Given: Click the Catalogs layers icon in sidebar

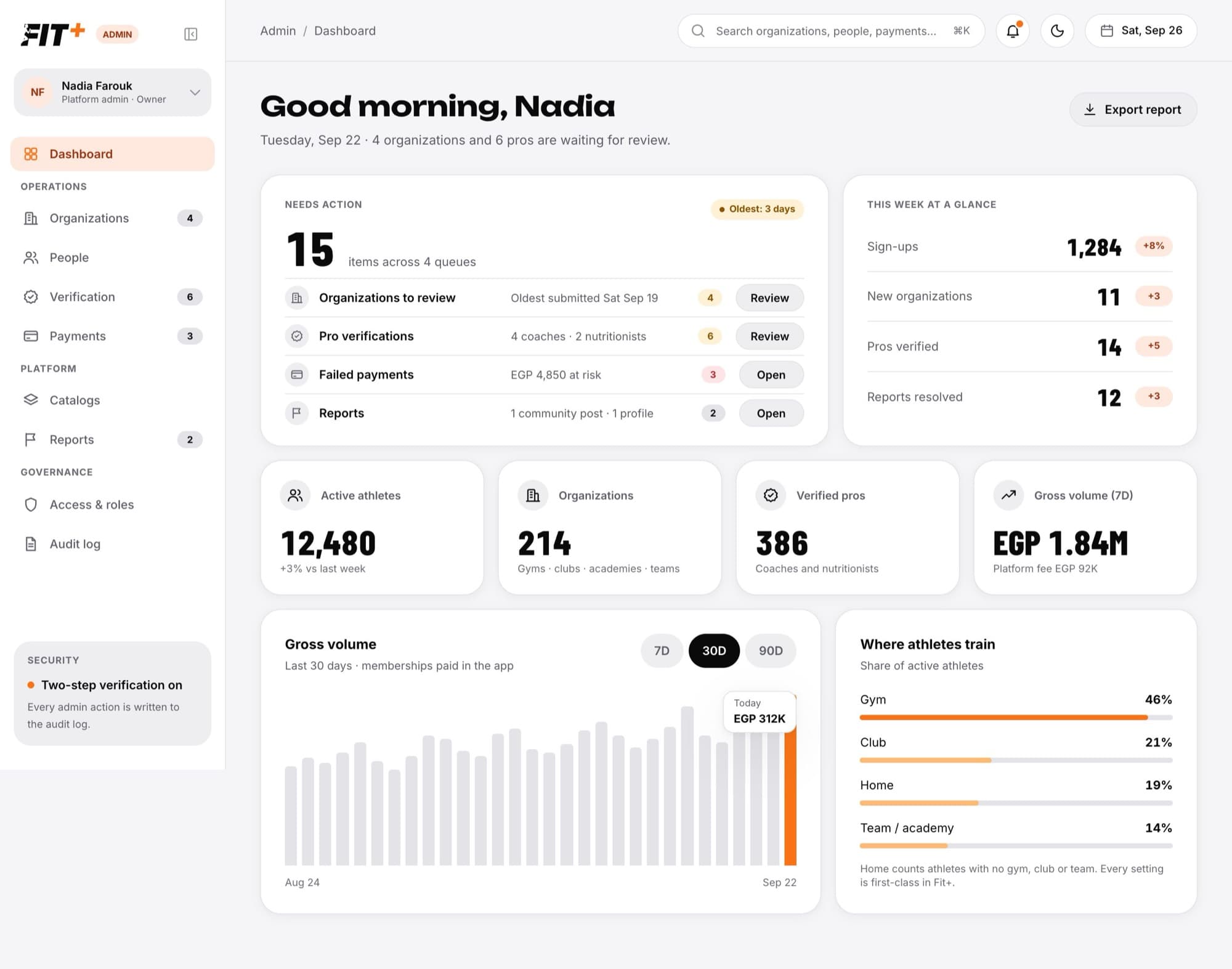Looking at the screenshot, I should pyautogui.click(x=31, y=400).
